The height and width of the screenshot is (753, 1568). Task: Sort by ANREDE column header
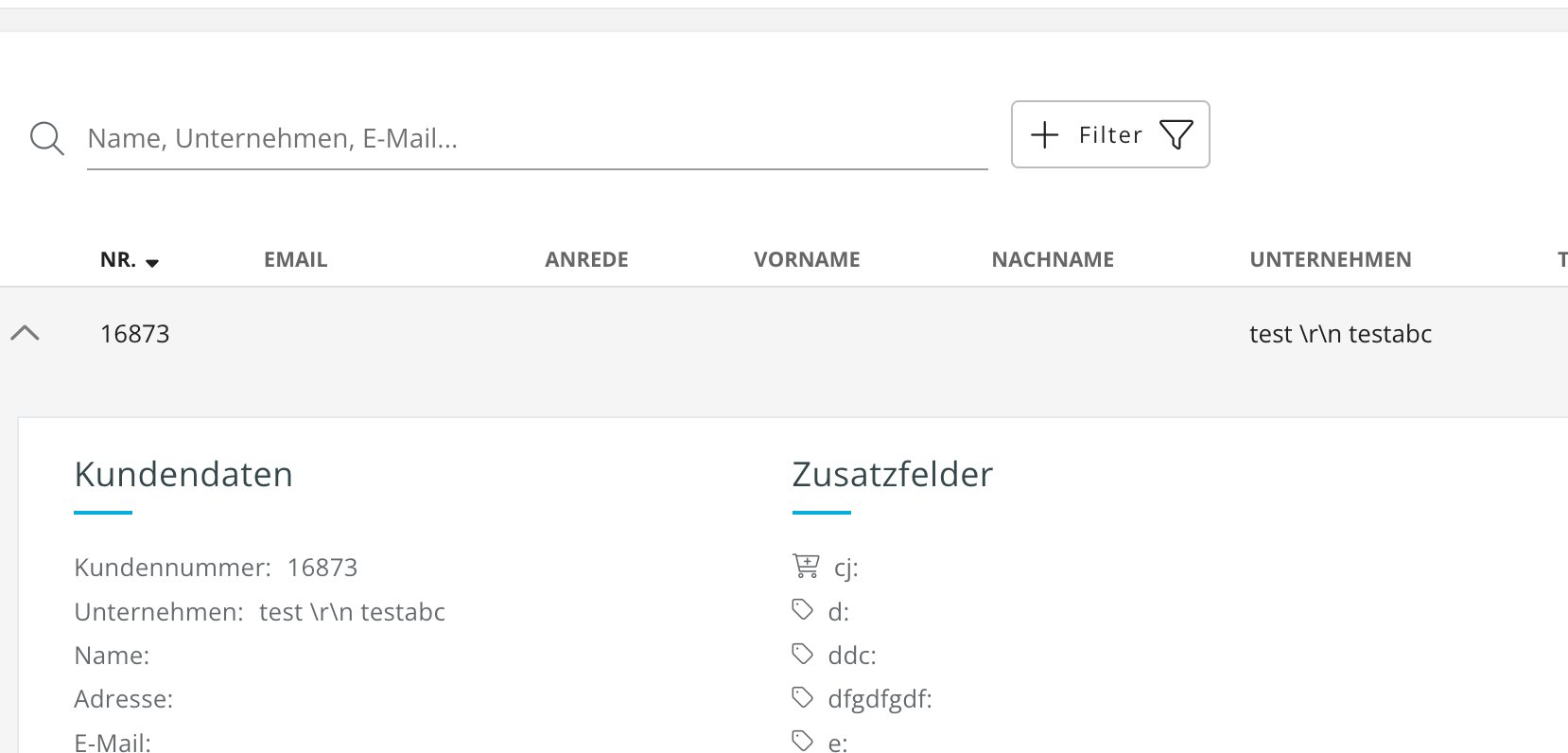pyautogui.click(x=586, y=259)
